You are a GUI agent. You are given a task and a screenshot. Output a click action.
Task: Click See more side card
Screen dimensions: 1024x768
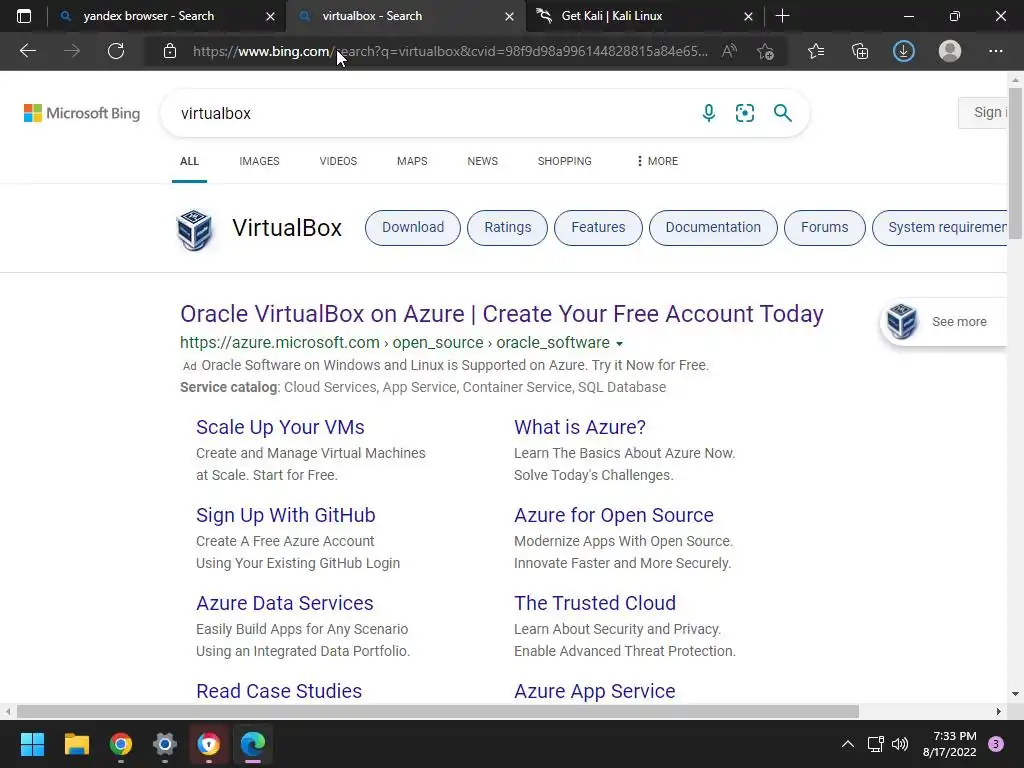pos(944,321)
